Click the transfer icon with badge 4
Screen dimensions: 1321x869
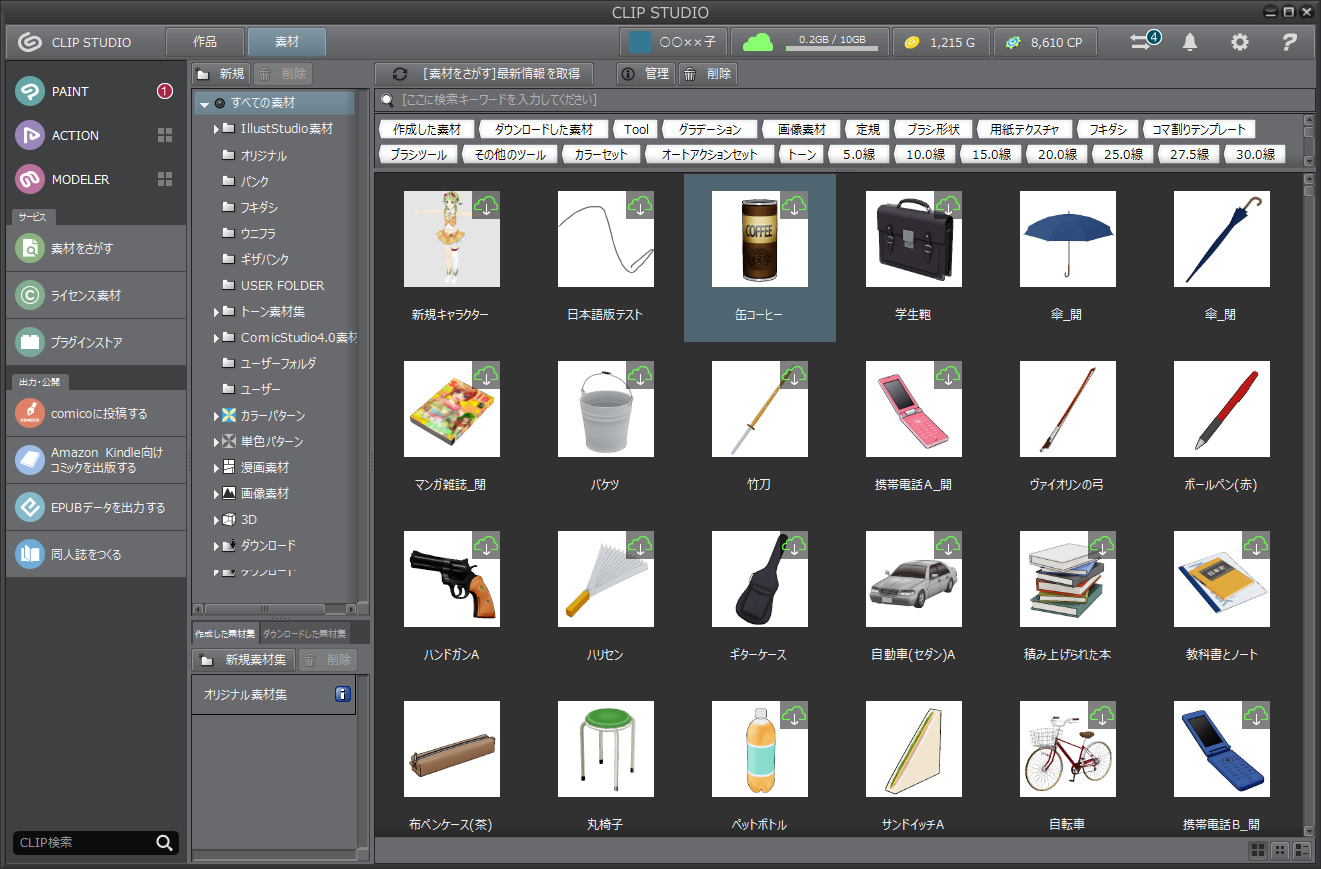pos(1140,42)
